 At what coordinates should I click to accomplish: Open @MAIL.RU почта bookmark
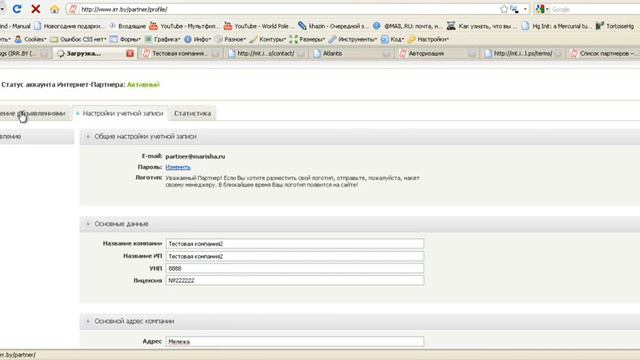tap(407, 26)
